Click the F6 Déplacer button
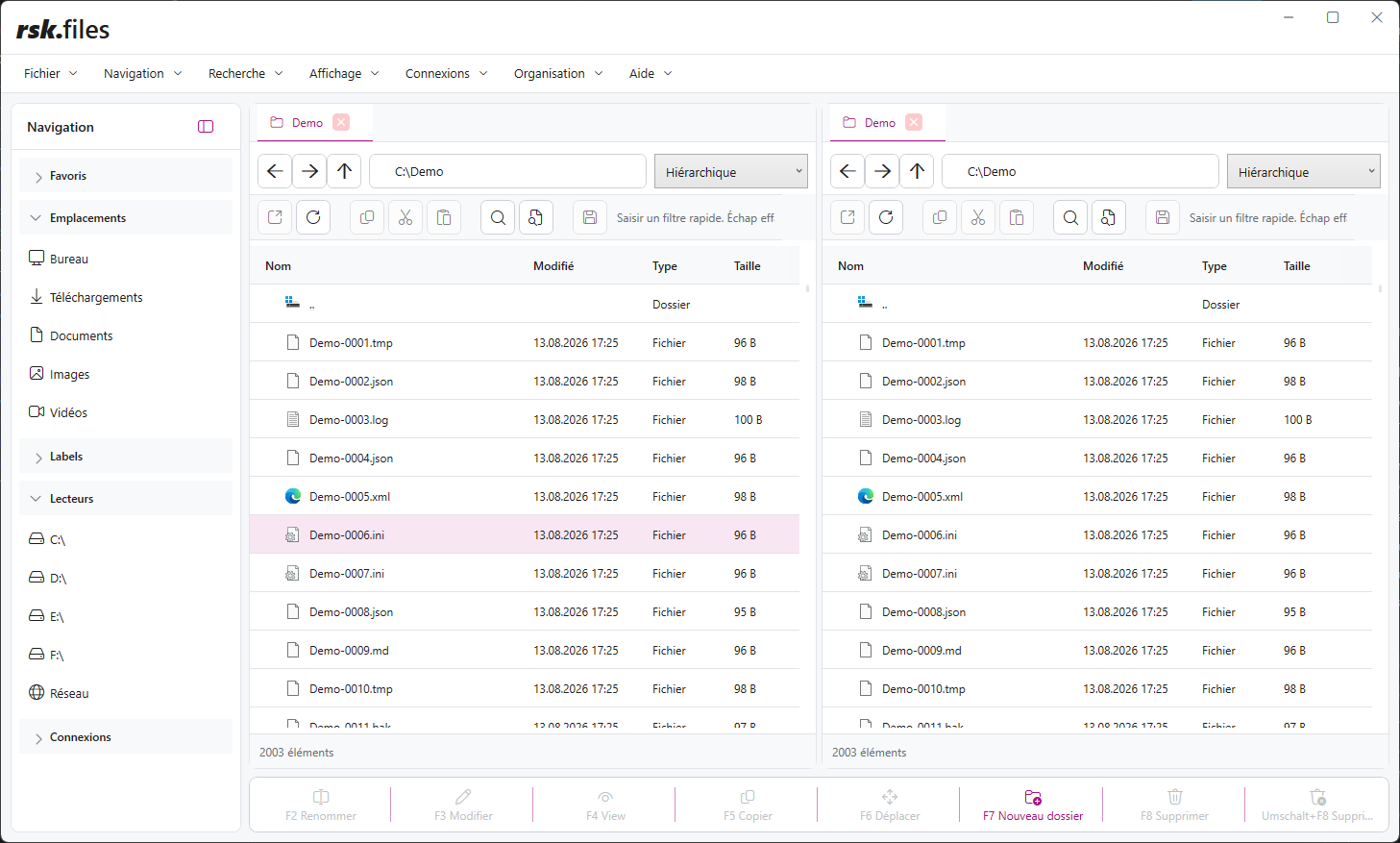Screen dimensions: 1400x843 (x=890, y=806)
